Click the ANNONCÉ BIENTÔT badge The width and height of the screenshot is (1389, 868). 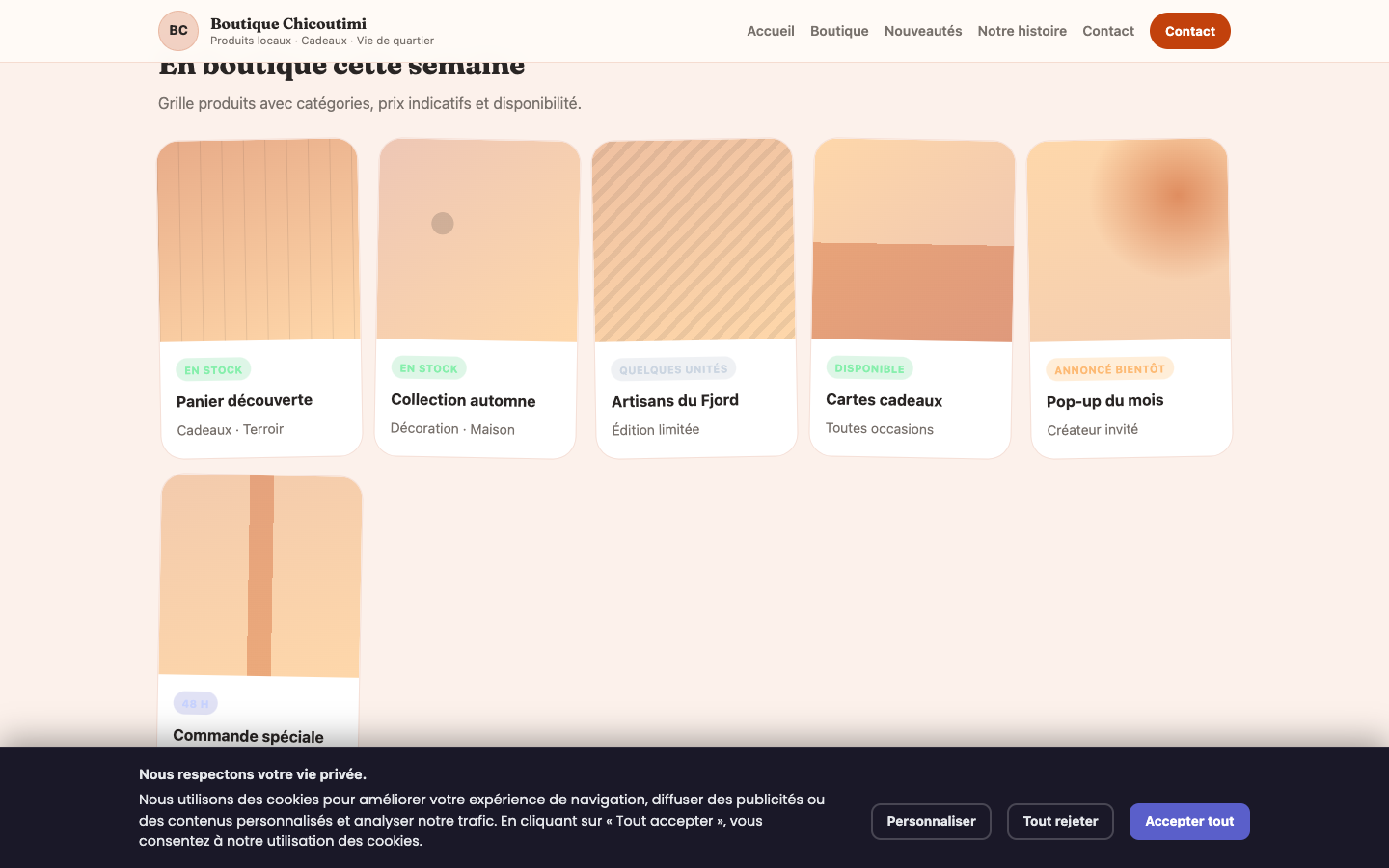point(1109,369)
